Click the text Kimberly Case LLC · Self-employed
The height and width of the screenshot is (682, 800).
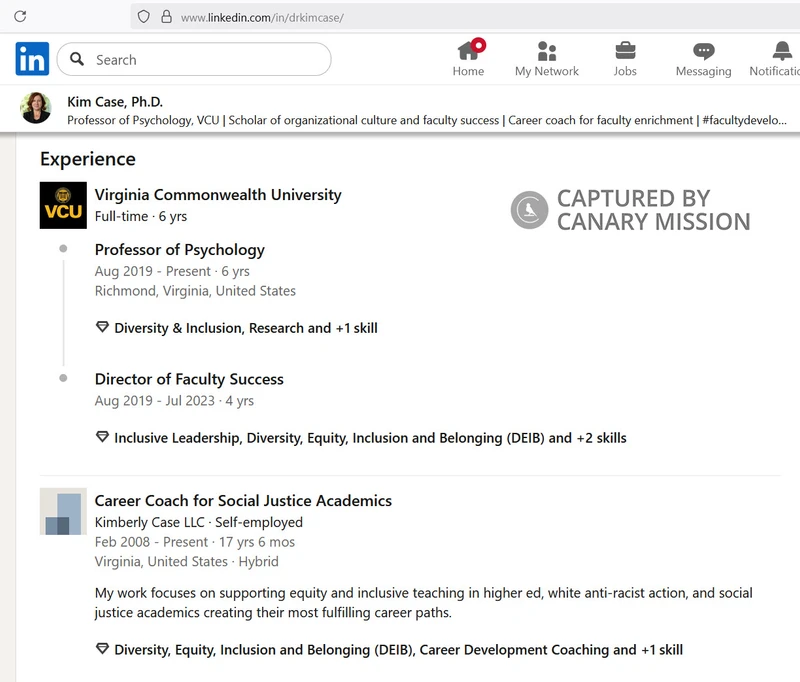click(198, 522)
